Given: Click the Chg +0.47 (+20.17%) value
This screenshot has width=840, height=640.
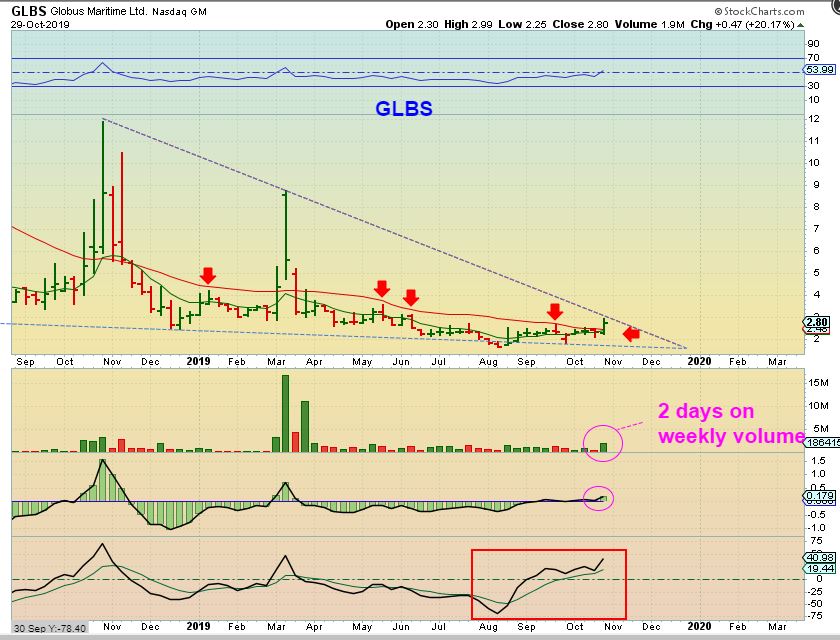Looking at the screenshot, I should [742, 25].
